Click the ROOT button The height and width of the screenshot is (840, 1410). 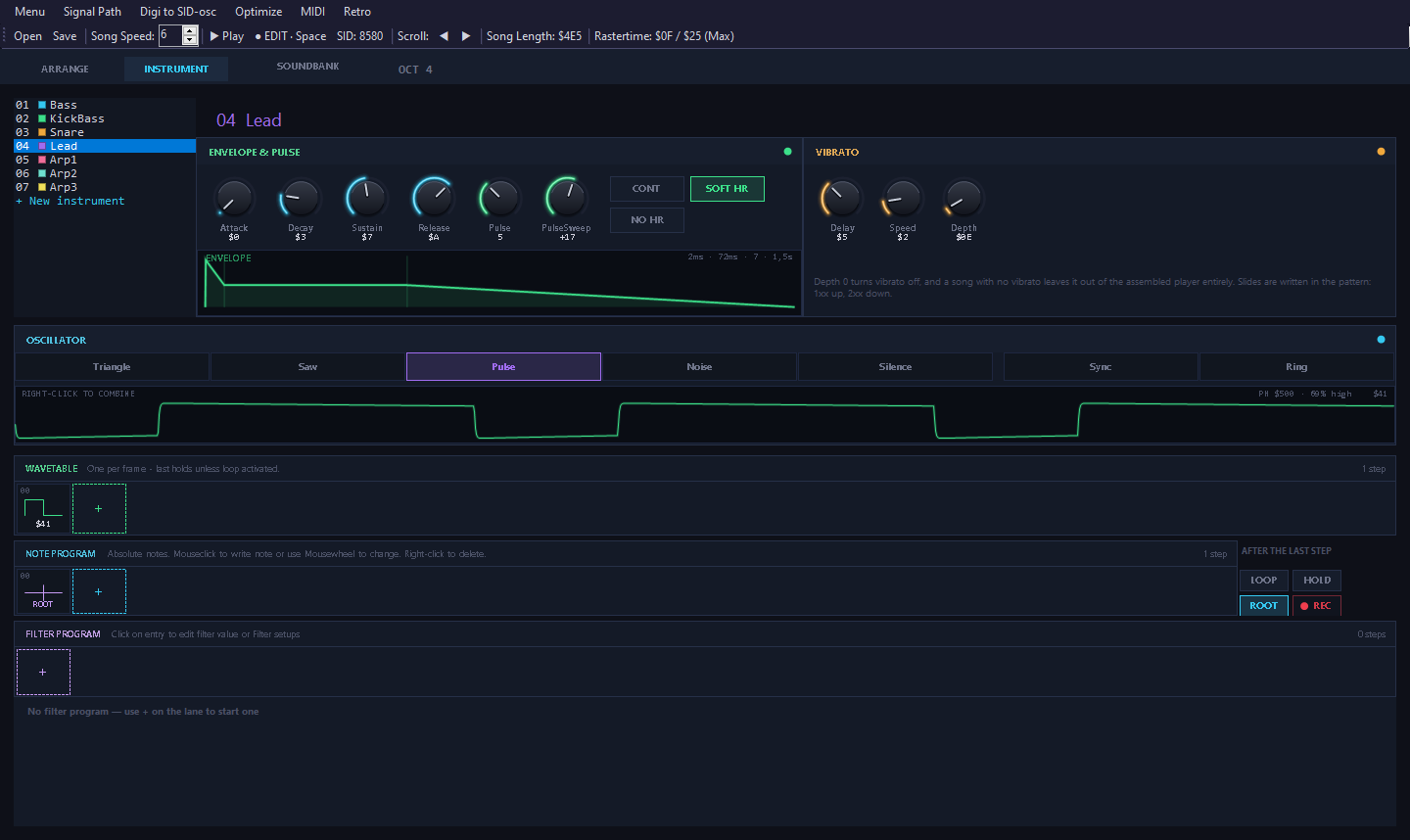[1264, 606]
